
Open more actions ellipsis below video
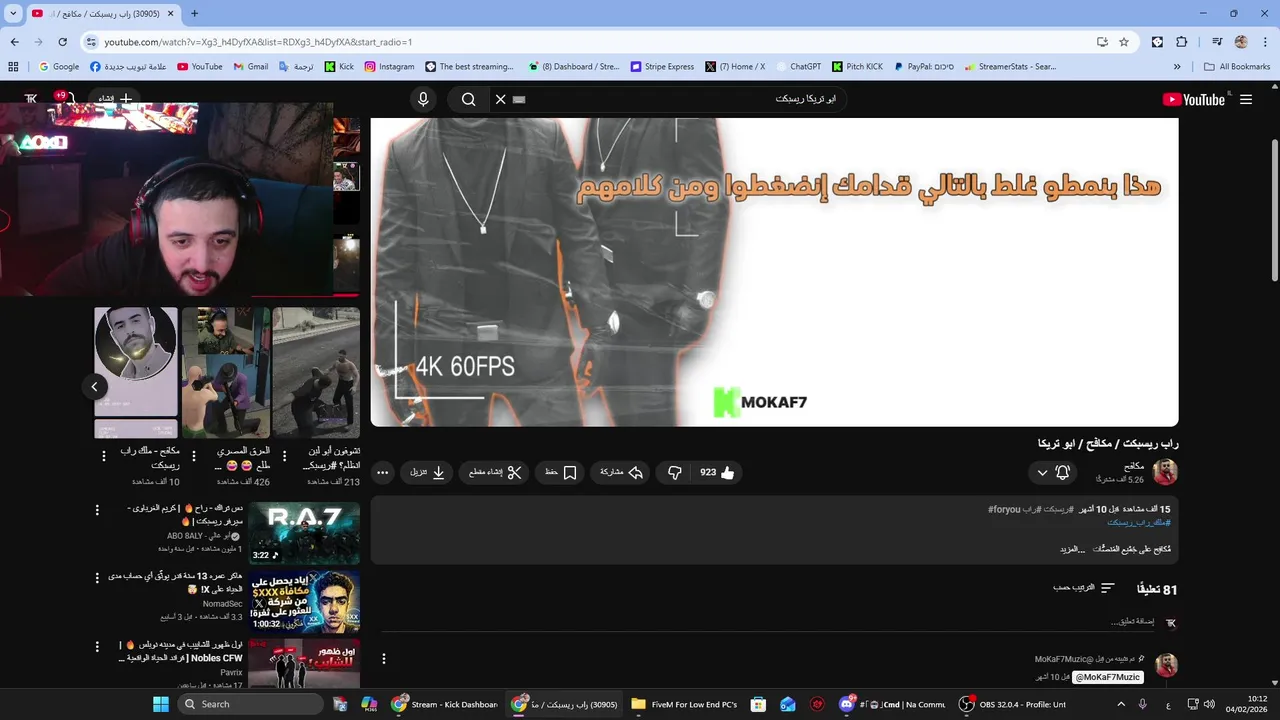(382, 472)
